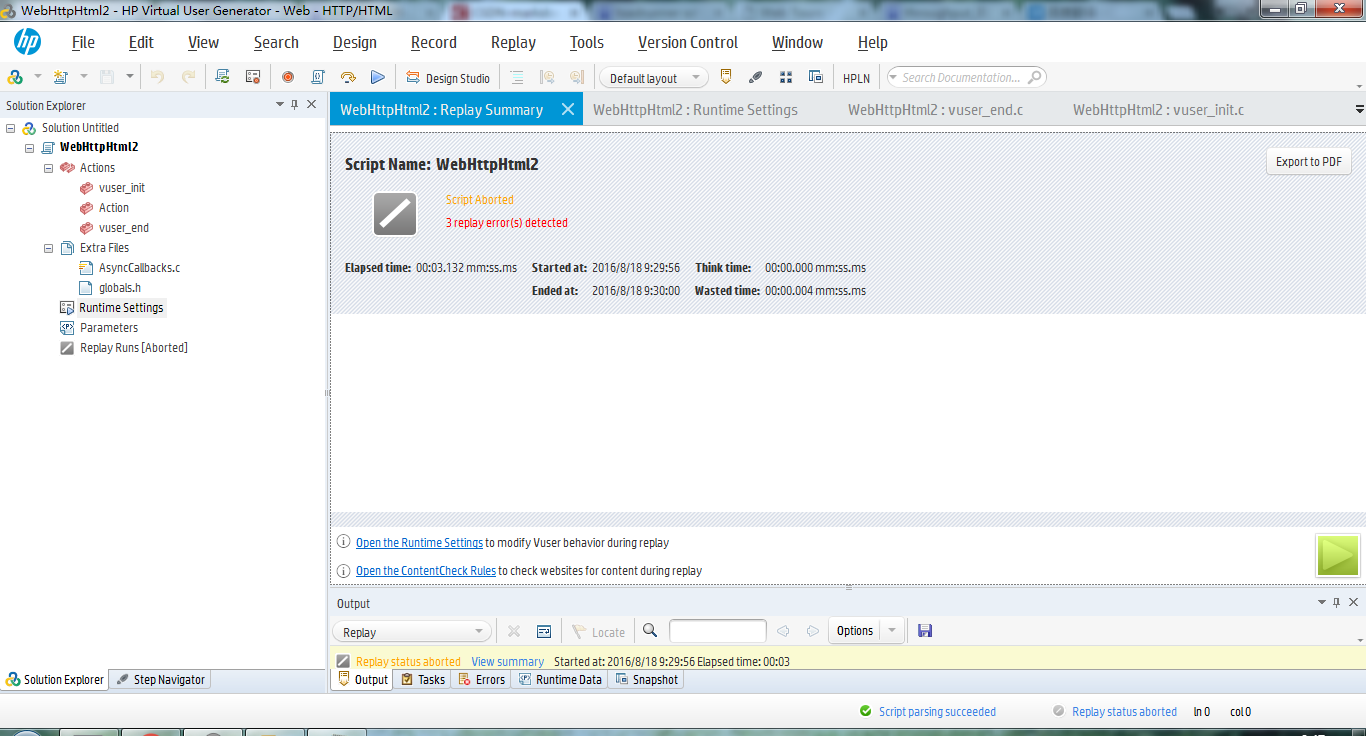Pin the Solution Explorer panel
1366x736 pixels.
tap(294, 104)
